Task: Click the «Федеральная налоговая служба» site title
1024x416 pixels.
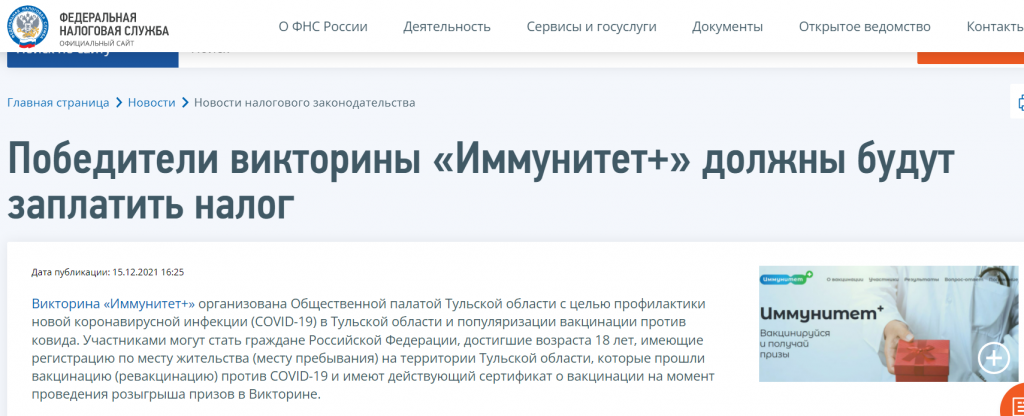Action: 113,25
